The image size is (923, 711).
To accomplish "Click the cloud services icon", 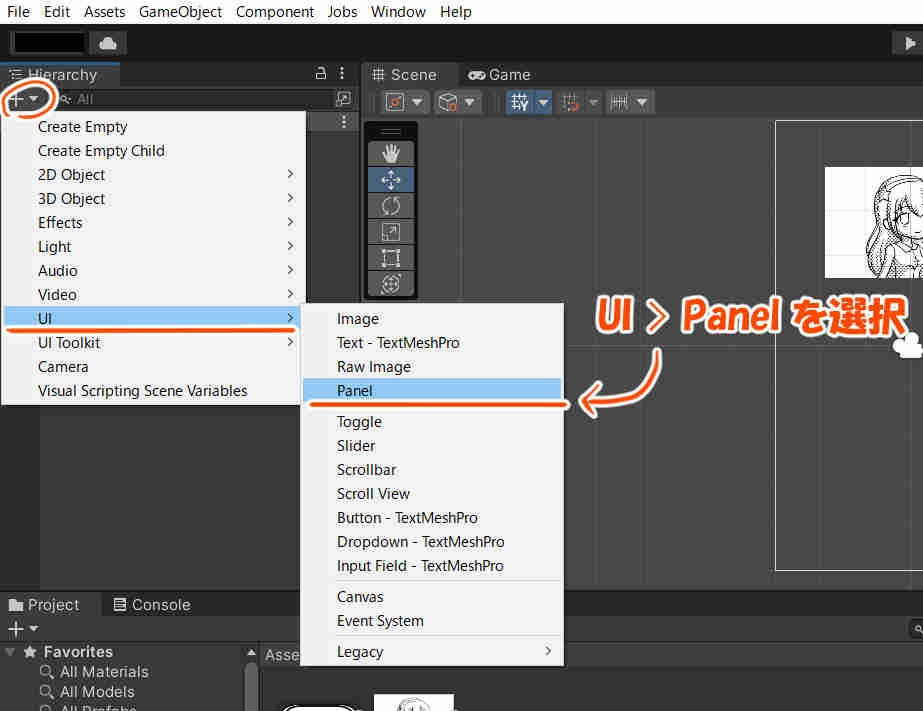I will (108, 43).
